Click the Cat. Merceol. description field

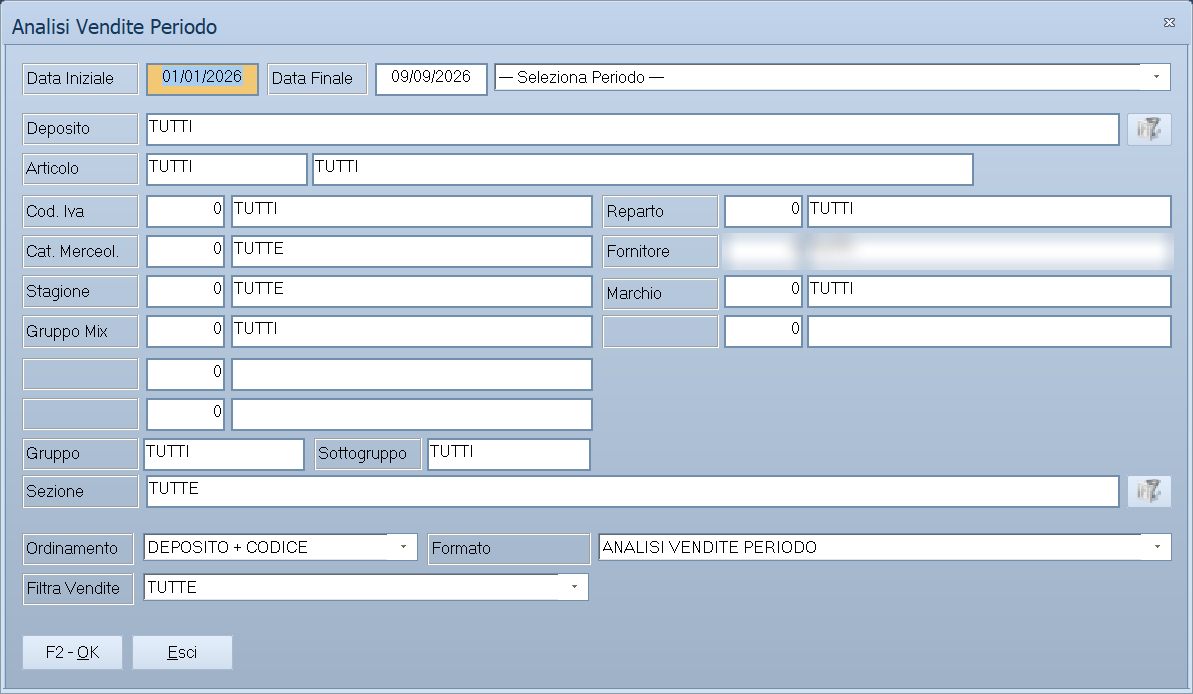tap(412, 251)
